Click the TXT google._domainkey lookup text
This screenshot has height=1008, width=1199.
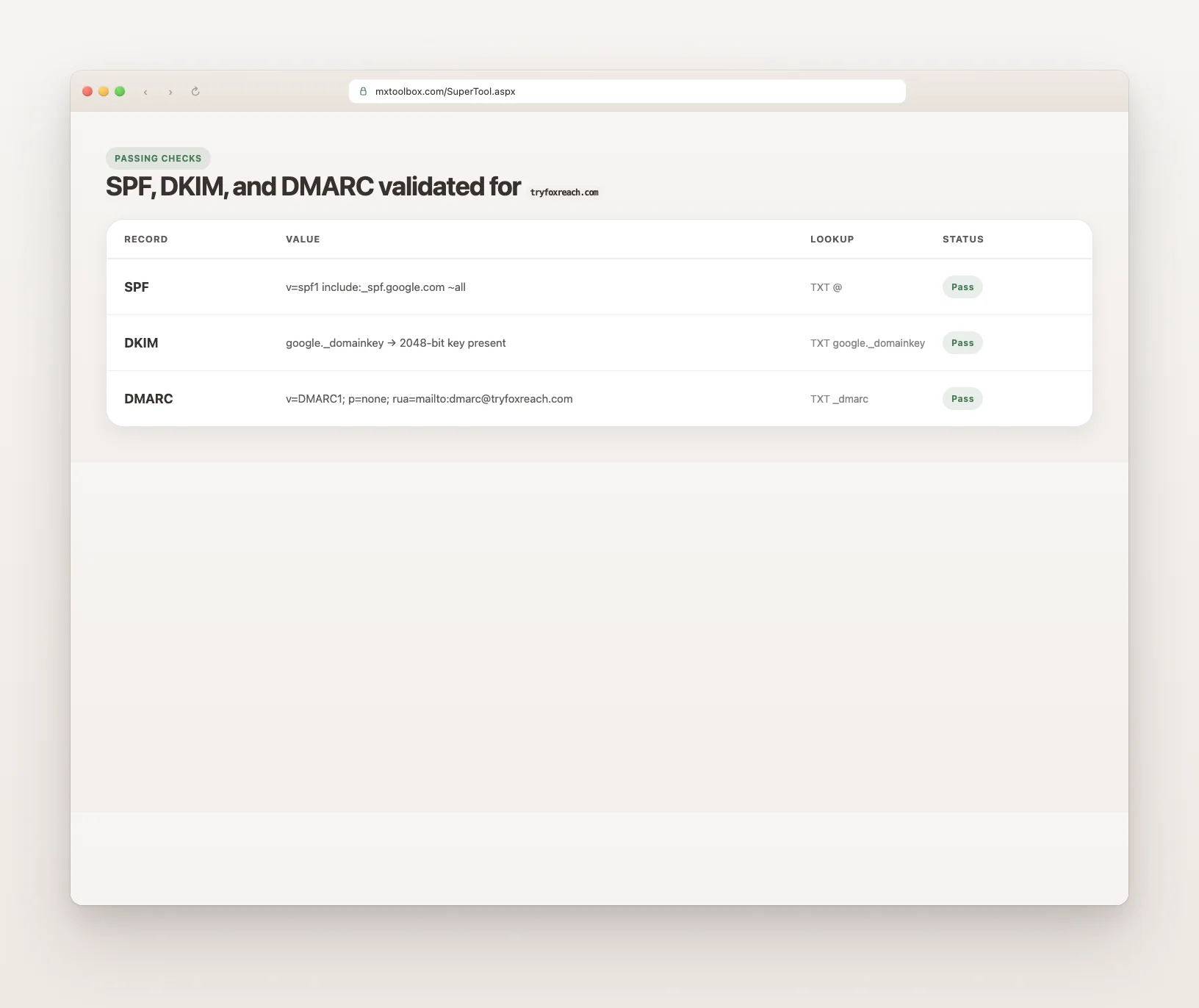tap(867, 343)
